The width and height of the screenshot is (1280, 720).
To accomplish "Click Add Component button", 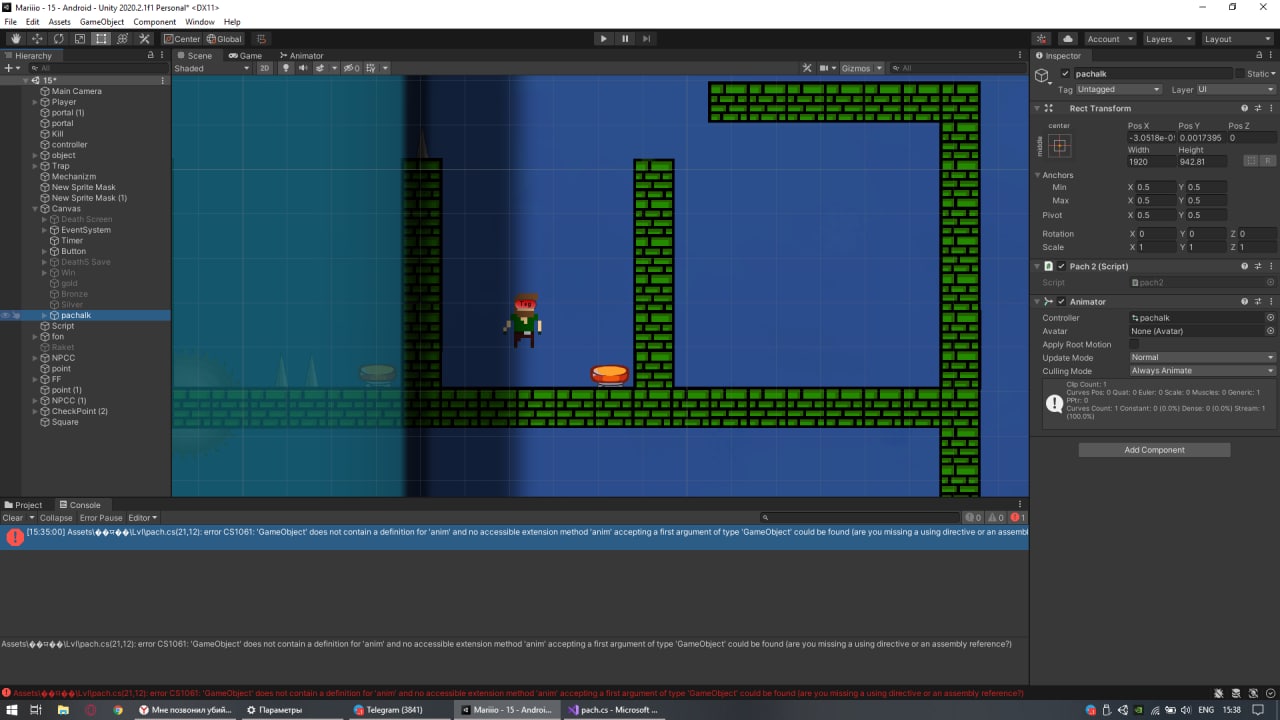I will click(1154, 450).
